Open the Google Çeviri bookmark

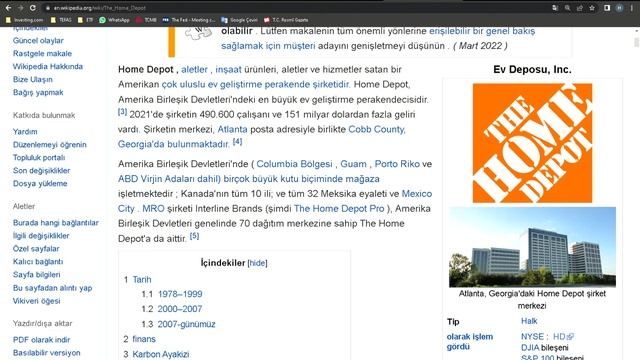[239, 20]
